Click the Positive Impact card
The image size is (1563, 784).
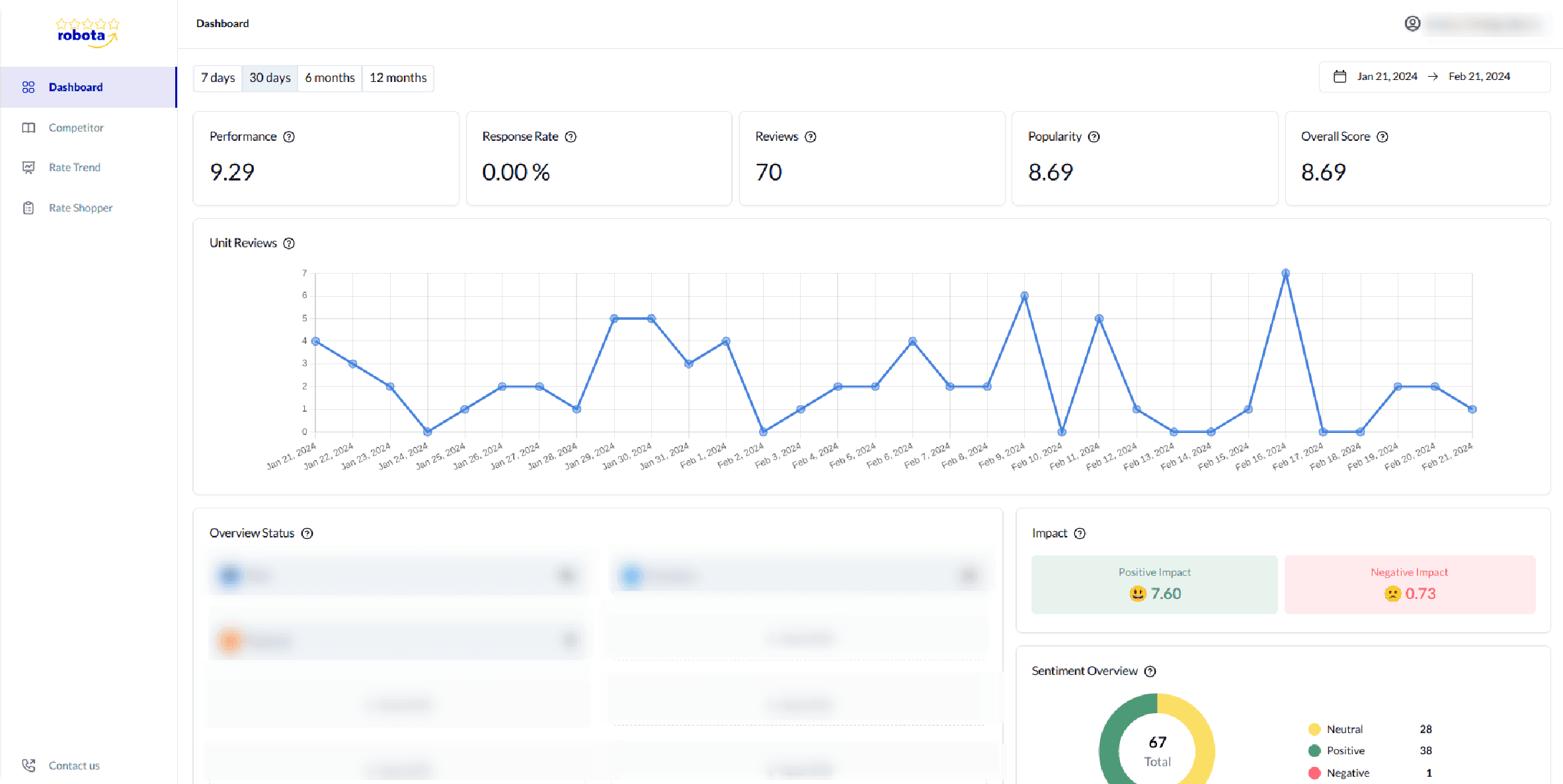1154,584
